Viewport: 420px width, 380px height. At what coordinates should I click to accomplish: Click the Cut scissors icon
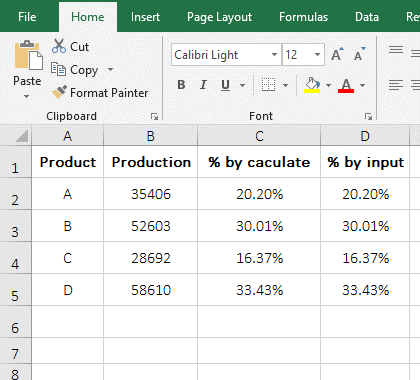(x=59, y=46)
